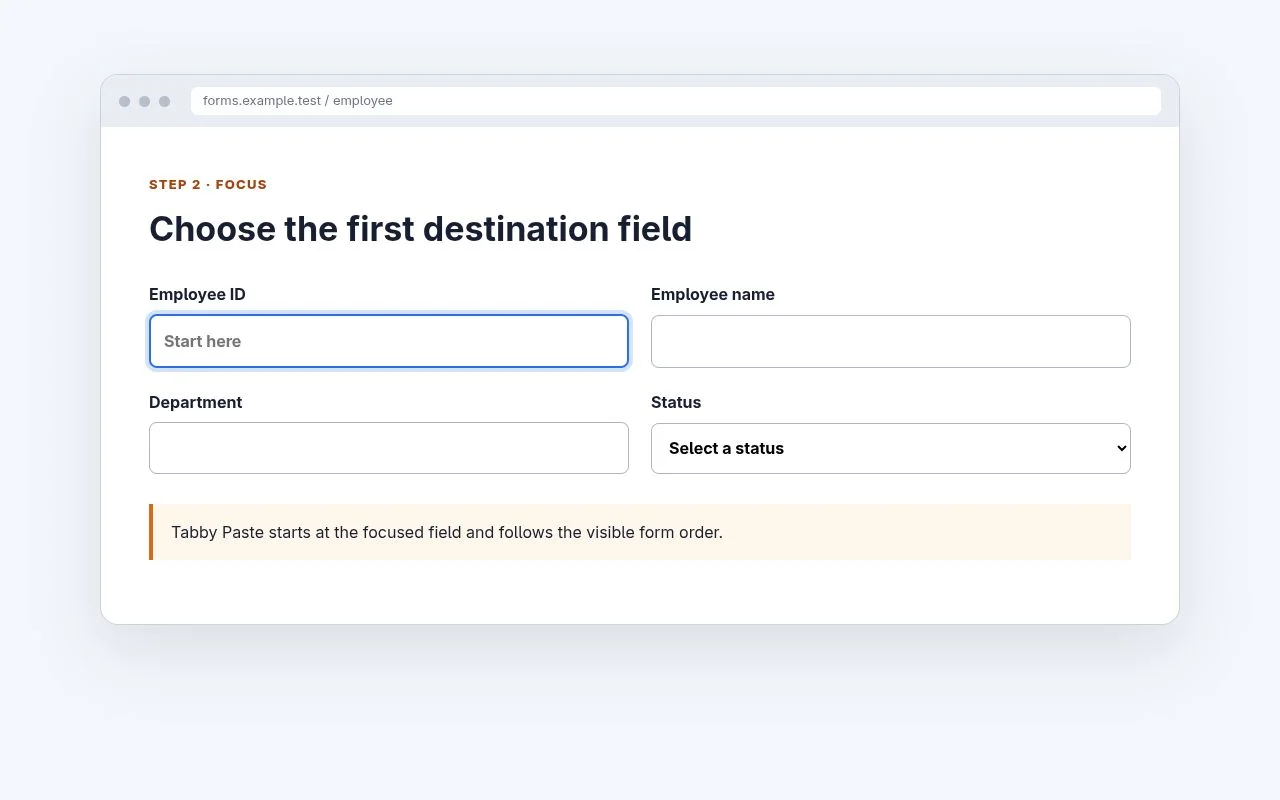Click the Tabby Paste hint message
The image size is (1280, 800).
tap(640, 532)
